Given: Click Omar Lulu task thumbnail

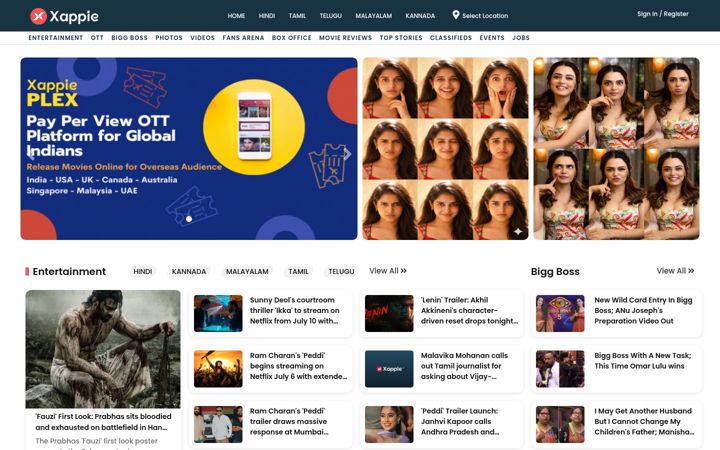Looking at the screenshot, I should click(560, 369).
